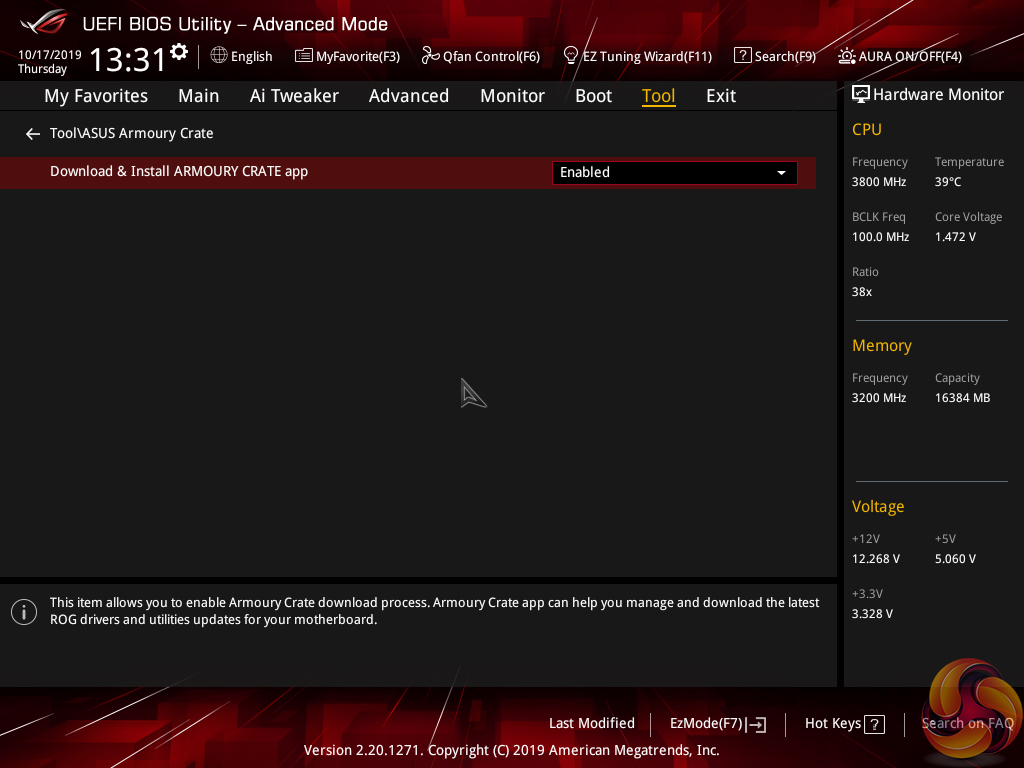Click the EZ Tuning Wizard lightbulb icon
Screen dimensions: 1024x768
pos(571,56)
